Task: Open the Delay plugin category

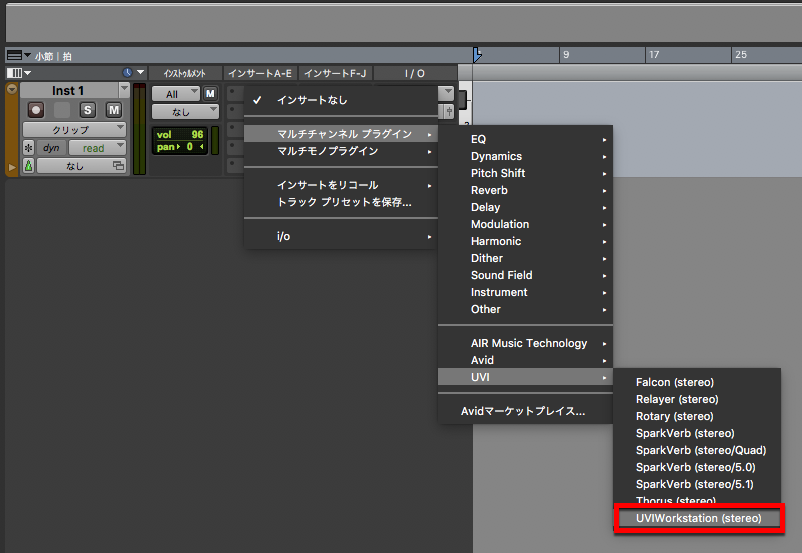Action: tap(525, 207)
